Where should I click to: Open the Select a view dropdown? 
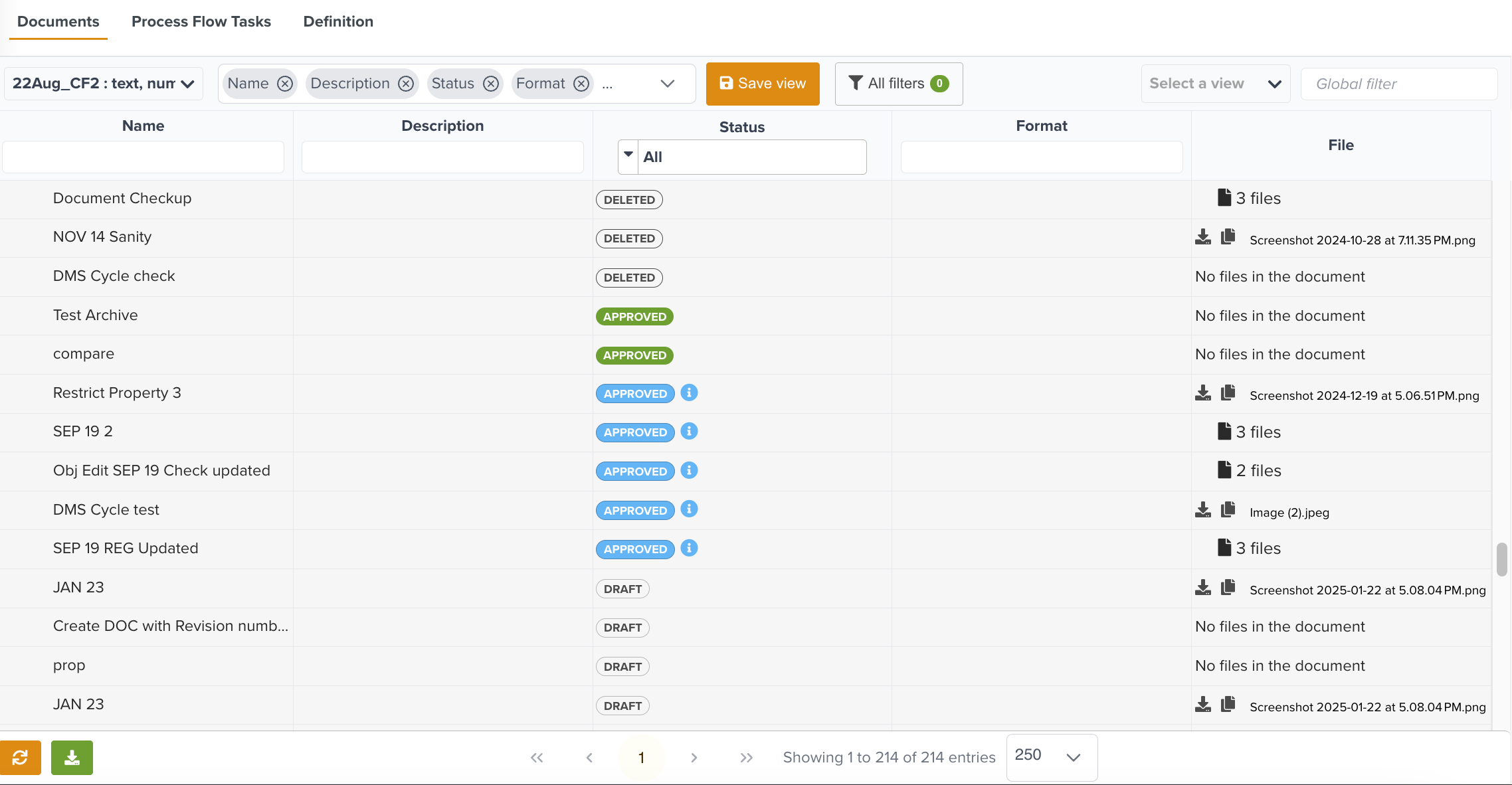(x=1215, y=84)
